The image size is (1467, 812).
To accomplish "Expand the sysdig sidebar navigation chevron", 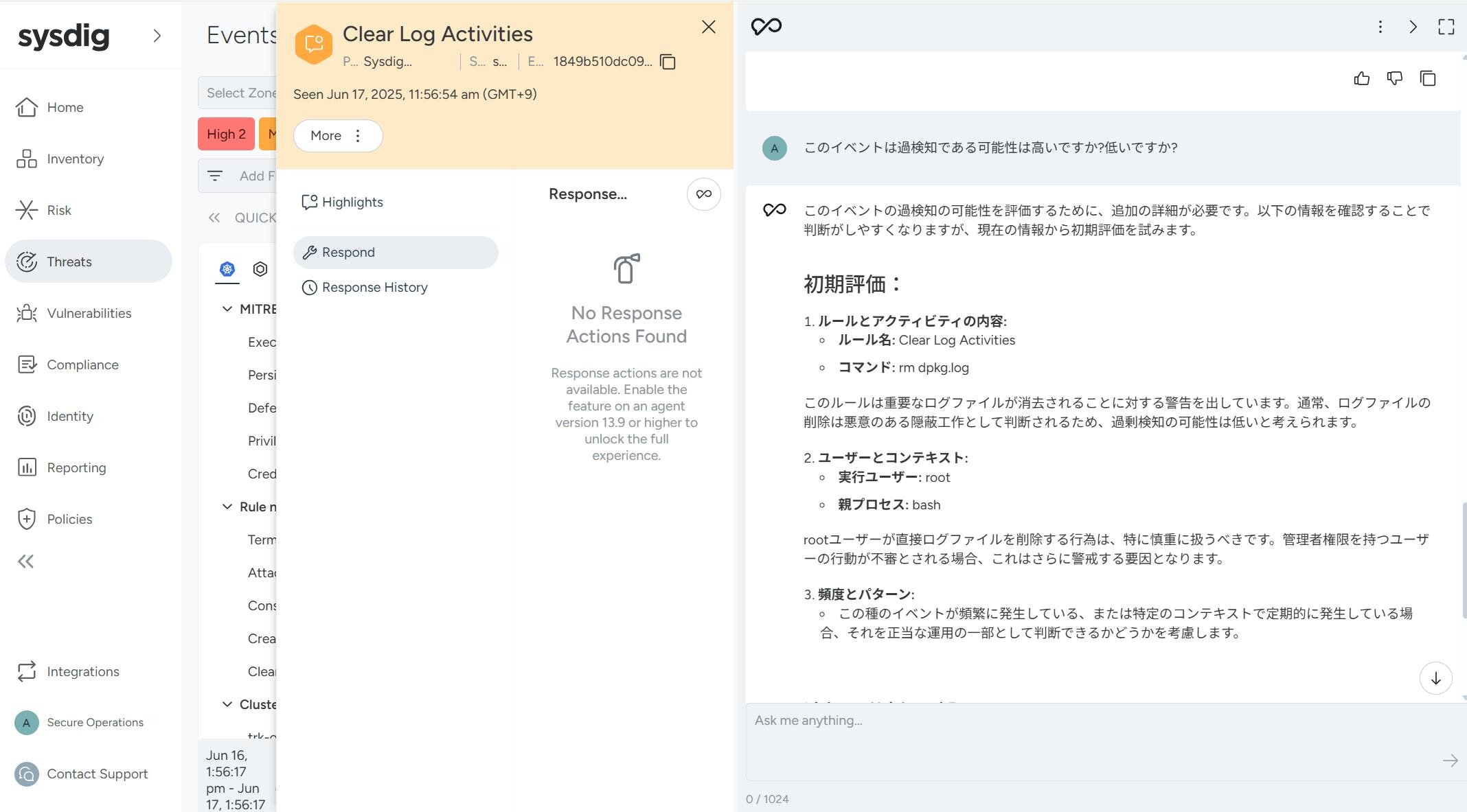I will 157,36.
